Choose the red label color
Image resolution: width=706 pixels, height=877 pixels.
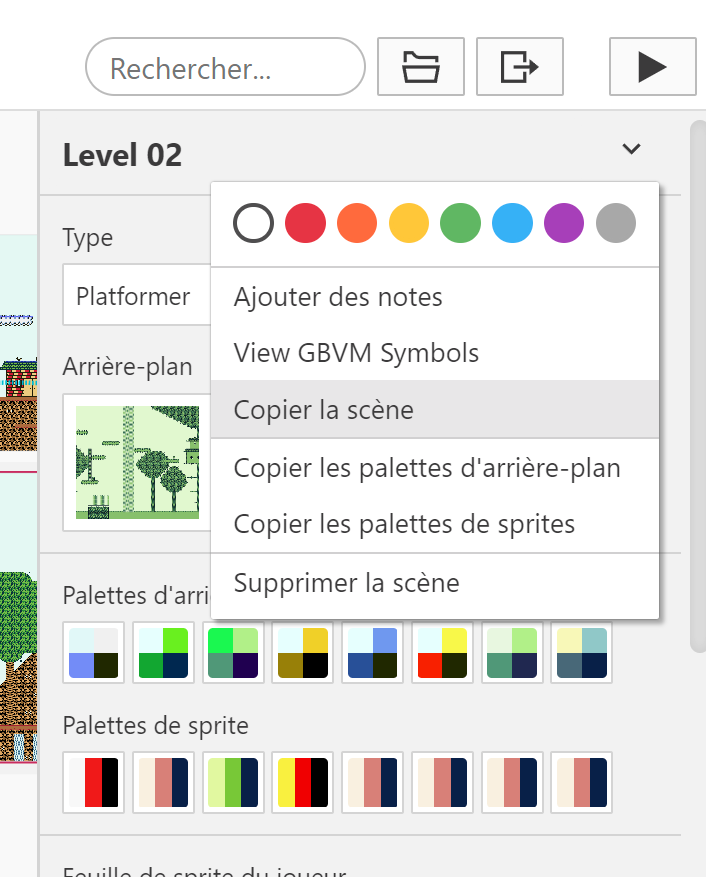click(x=305, y=223)
